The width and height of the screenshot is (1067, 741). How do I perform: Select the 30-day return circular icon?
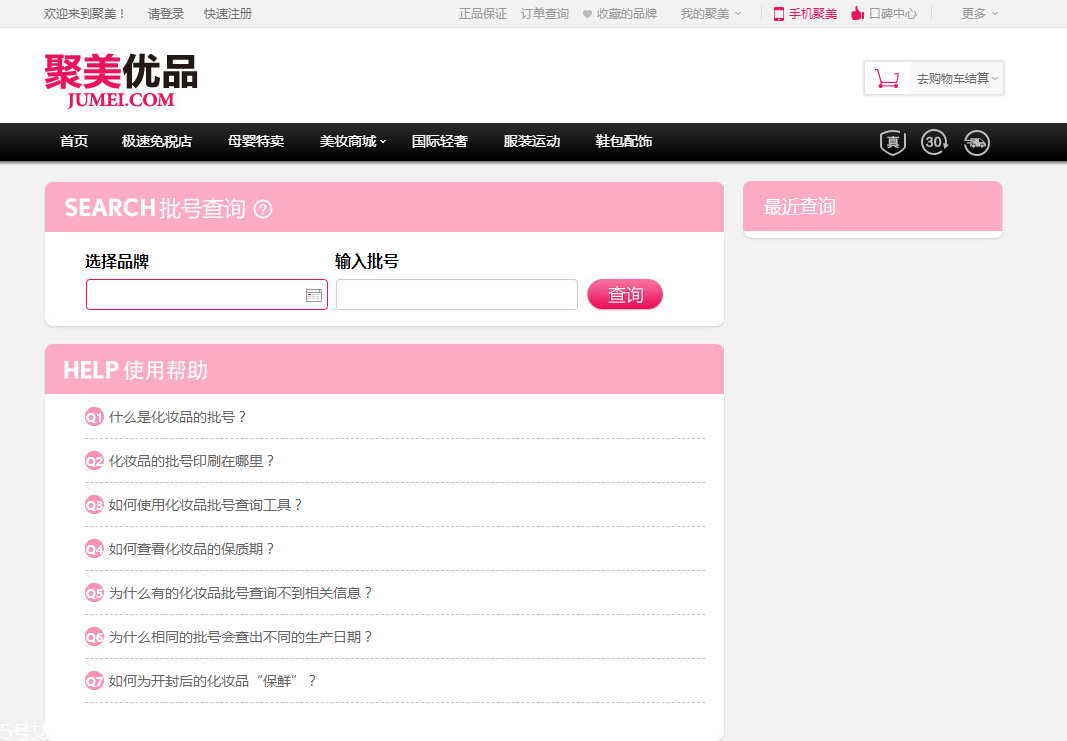click(934, 142)
